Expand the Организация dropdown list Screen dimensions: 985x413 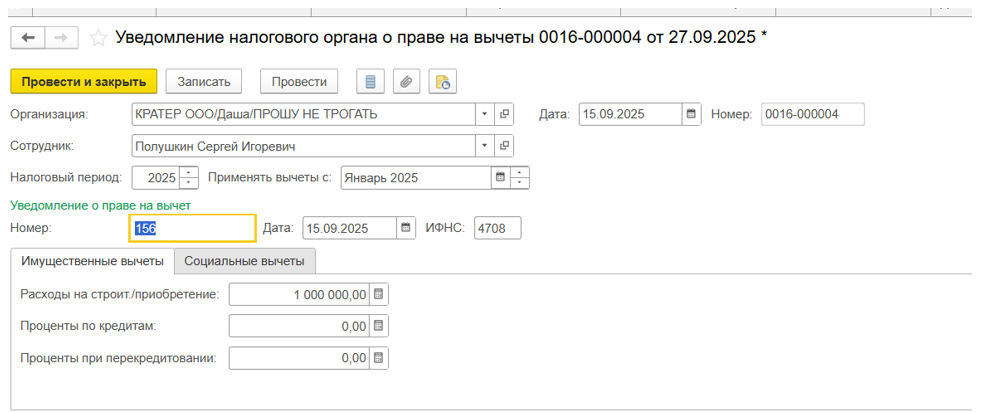pos(485,114)
